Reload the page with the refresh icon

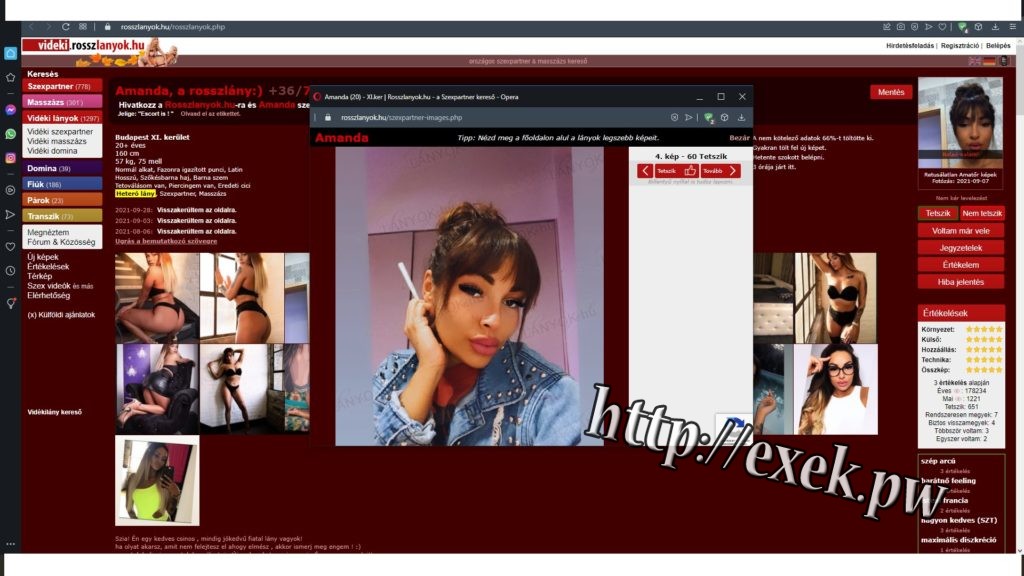66,27
